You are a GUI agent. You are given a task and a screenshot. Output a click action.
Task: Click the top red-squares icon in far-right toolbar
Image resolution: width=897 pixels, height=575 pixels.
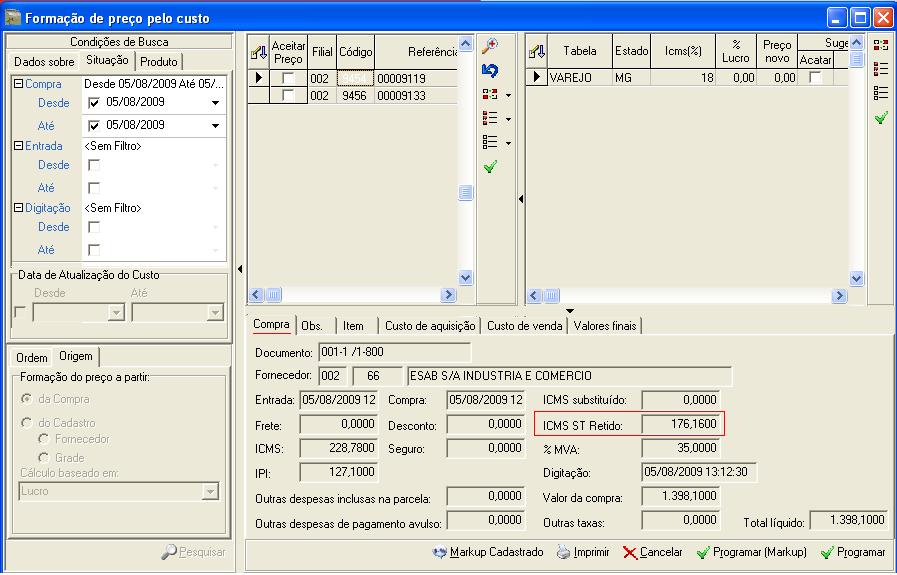(881, 45)
